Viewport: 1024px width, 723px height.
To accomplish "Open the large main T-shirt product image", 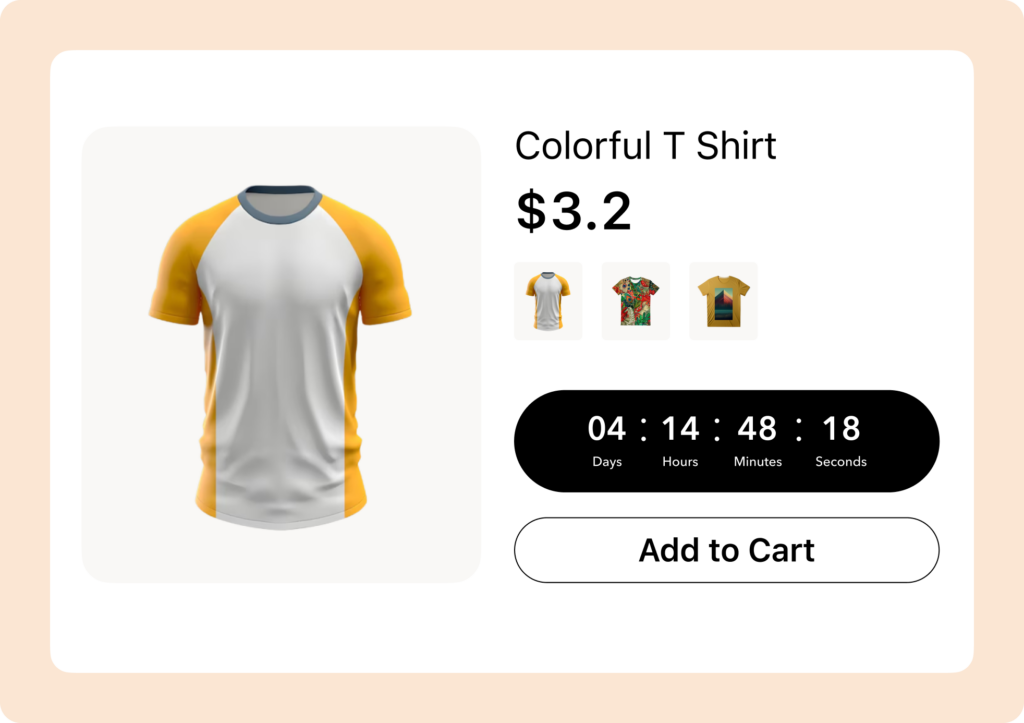I will 281,354.
